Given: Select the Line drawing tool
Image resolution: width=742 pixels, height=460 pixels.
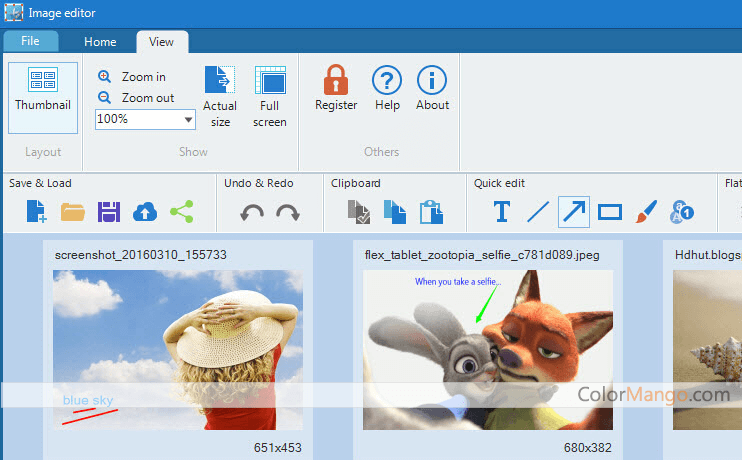Looking at the screenshot, I should tap(538, 212).
